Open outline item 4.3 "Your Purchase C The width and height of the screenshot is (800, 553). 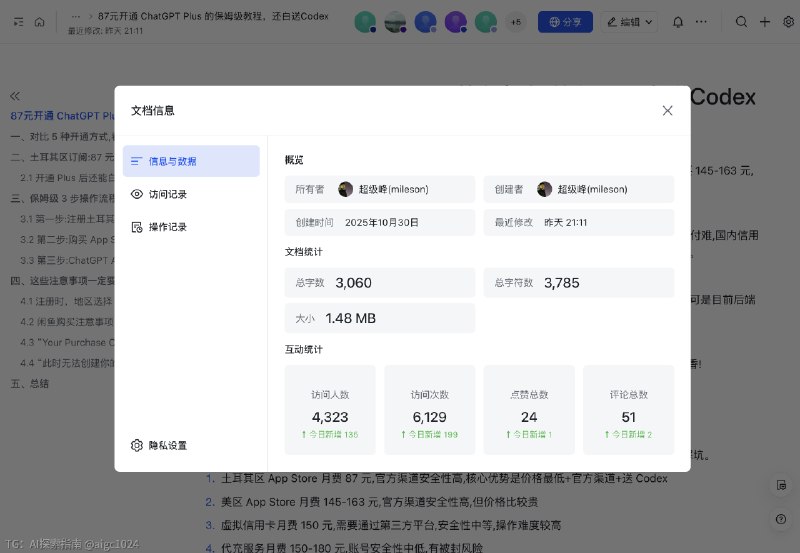click(67, 342)
